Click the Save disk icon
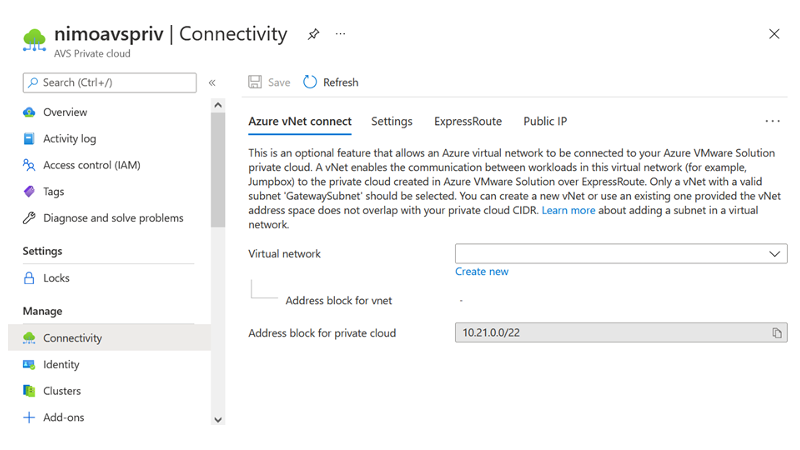The height and width of the screenshot is (450, 800). click(x=255, y=82)
